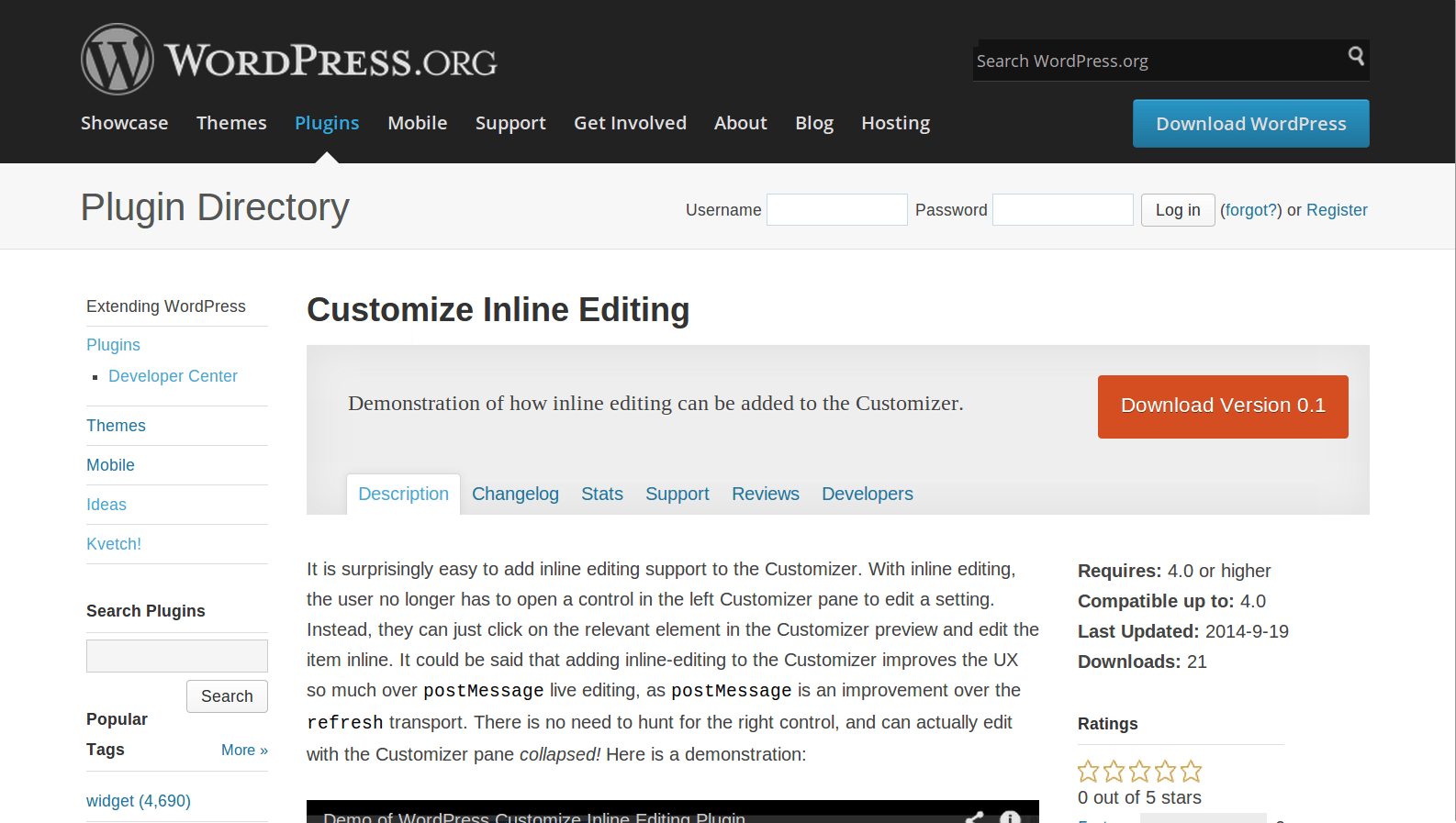Screen dimensions: 1456x823
Task: Click the fourth rating star
Action: coord(1166,771)
